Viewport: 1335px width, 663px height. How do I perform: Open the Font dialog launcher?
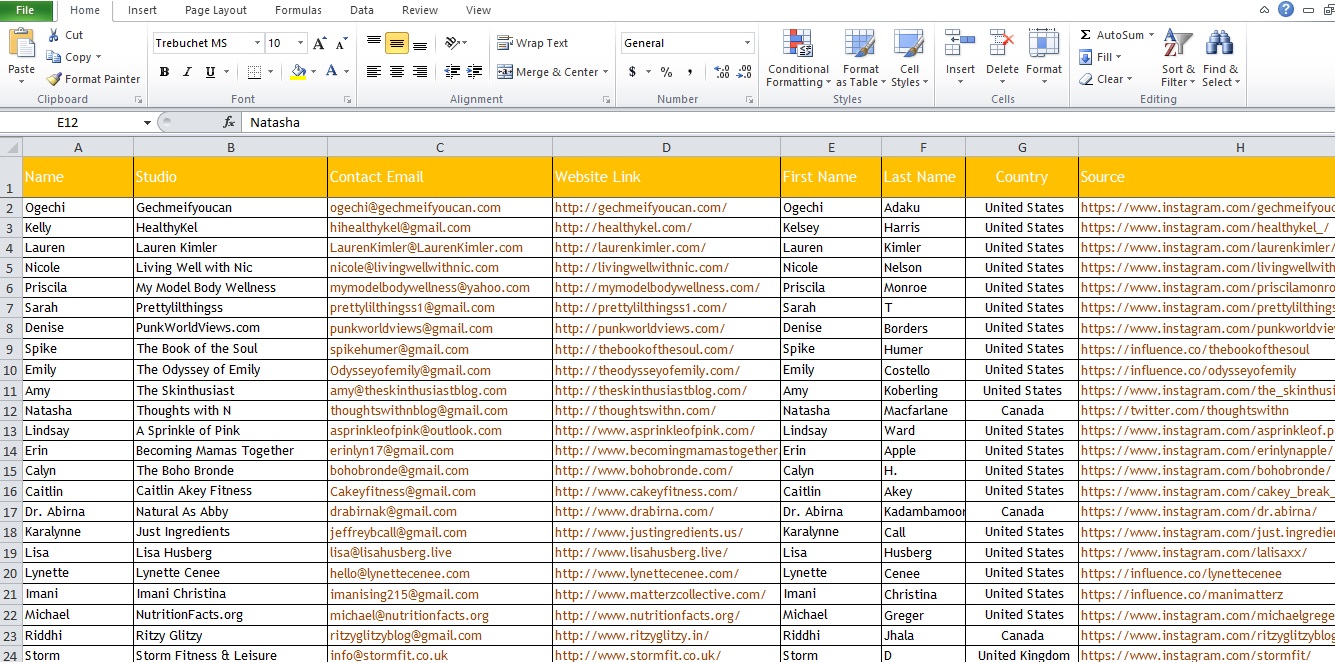pyautogui.click(x=347, y=100)
